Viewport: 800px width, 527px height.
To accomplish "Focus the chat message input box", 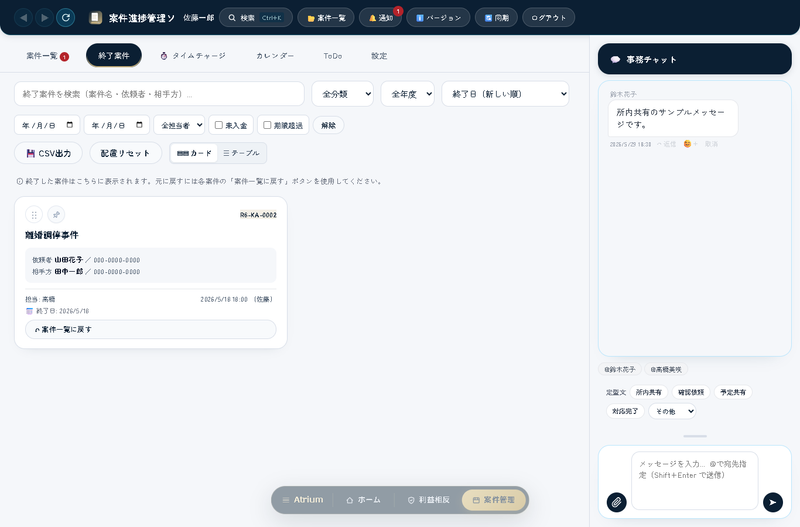I will (694, 480).
